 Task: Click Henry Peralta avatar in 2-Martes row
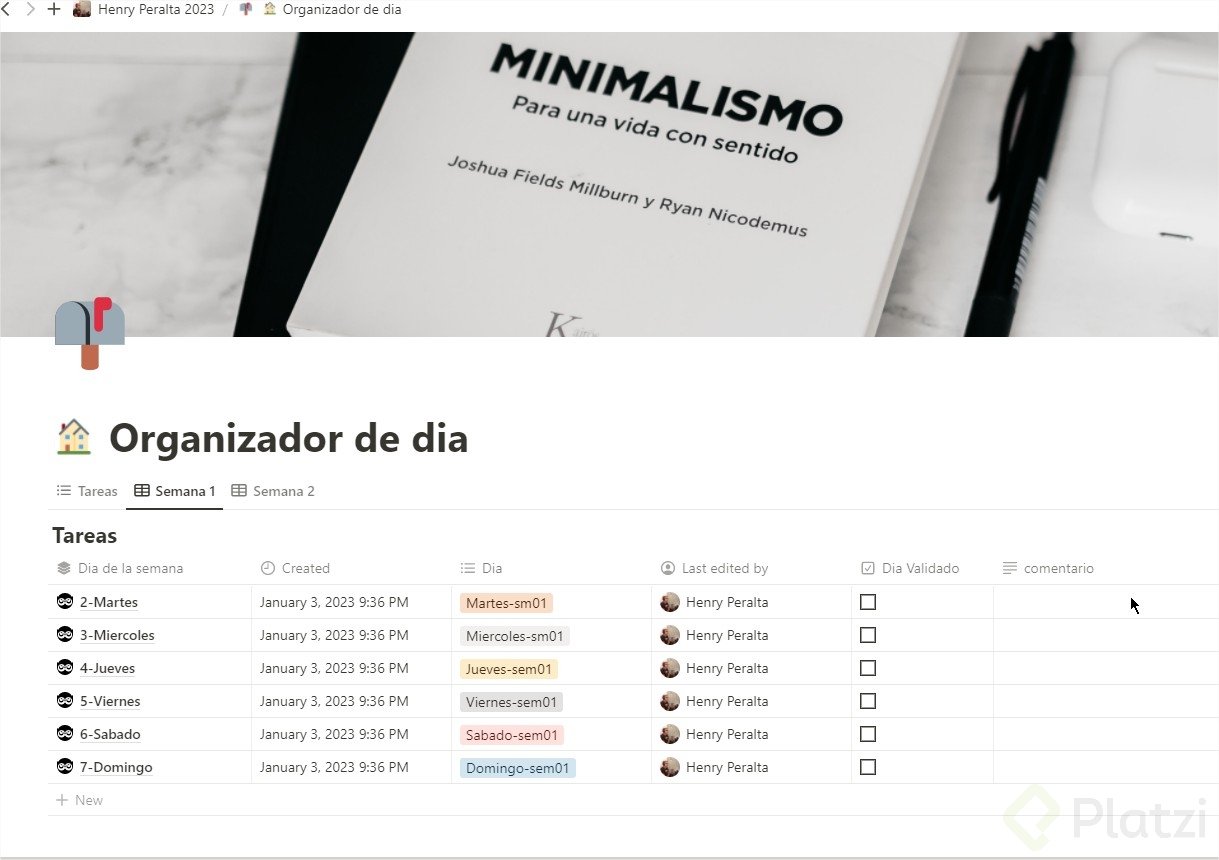pos(670,602)
